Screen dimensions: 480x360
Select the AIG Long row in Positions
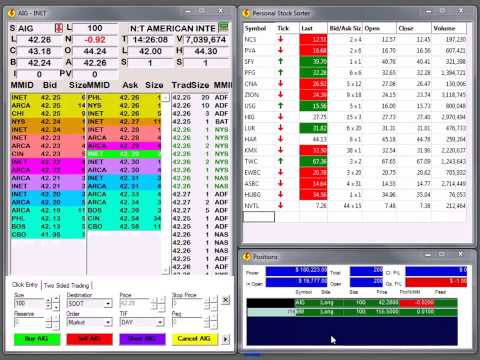click(x=352, y=303)
